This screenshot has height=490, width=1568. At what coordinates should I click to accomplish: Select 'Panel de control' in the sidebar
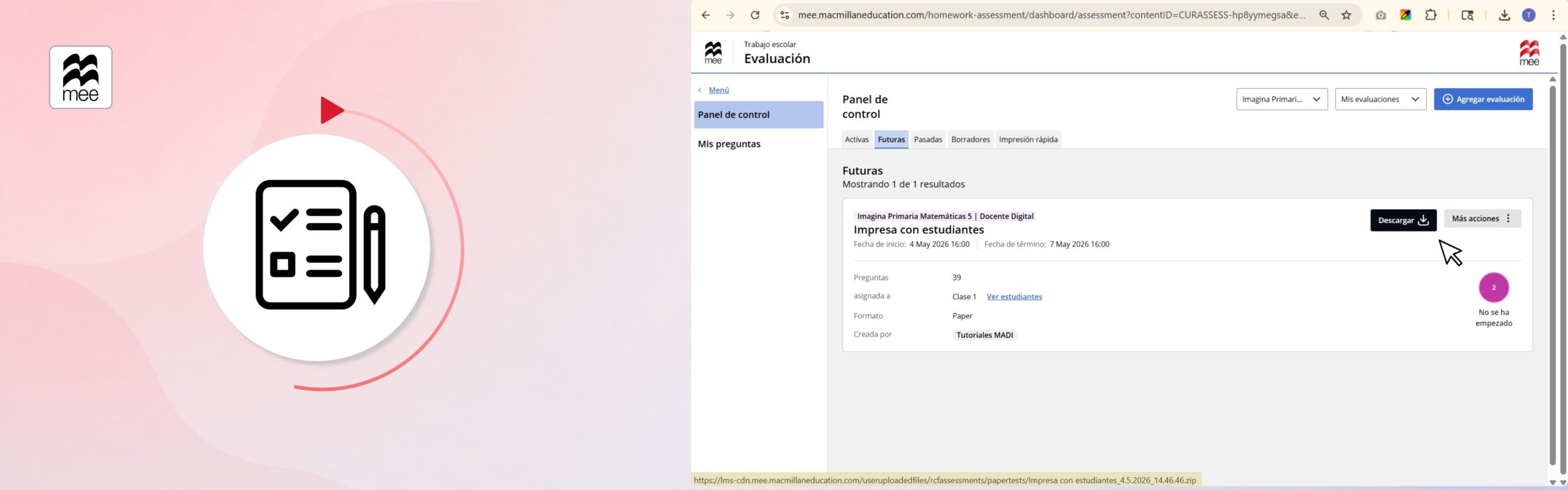[x=758, y=115]
